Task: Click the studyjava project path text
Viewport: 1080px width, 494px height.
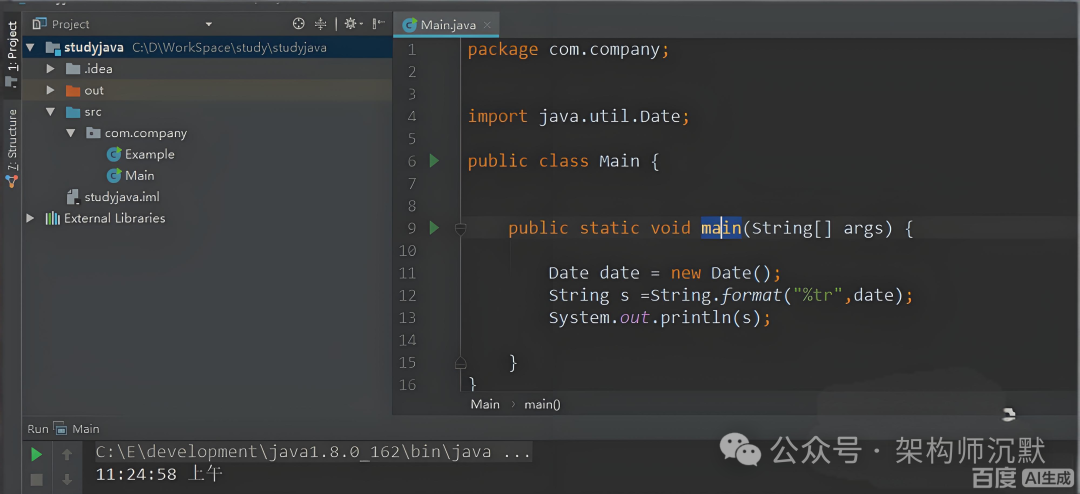Action: [x=229, y=48]
